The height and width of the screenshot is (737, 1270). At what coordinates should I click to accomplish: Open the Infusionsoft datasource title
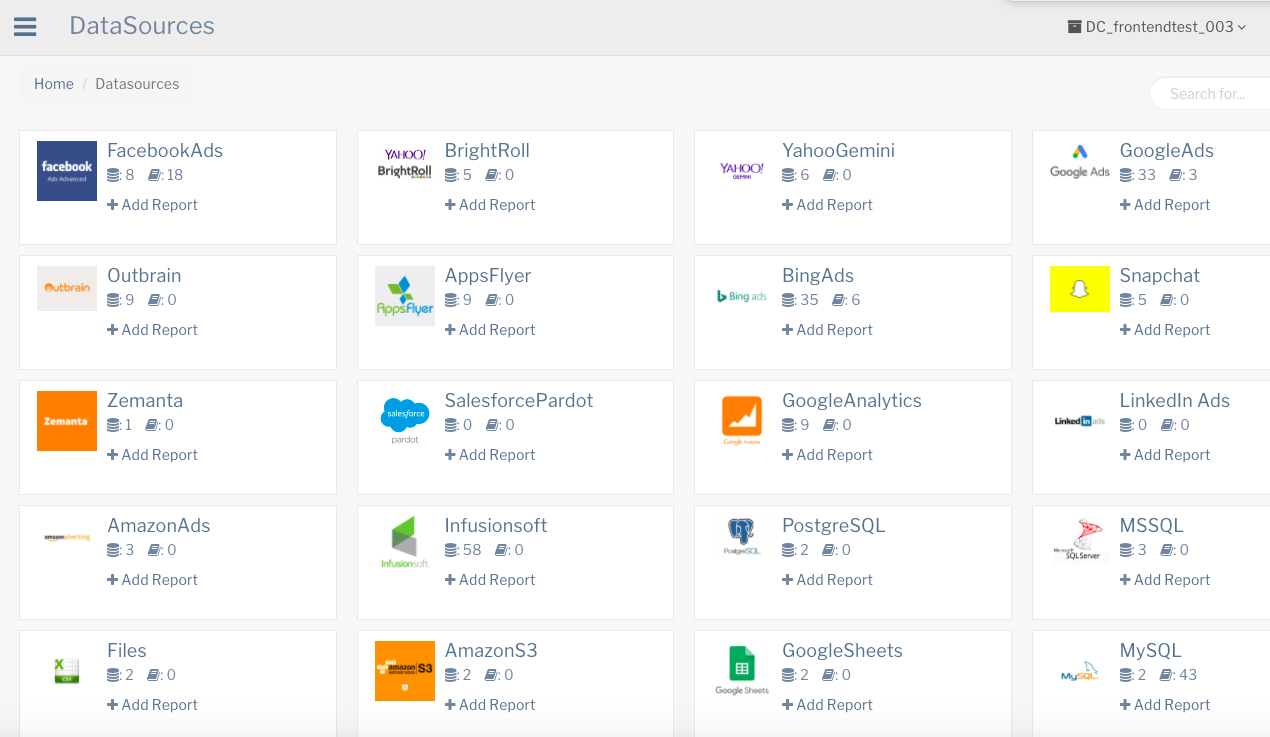coord(496,526)
